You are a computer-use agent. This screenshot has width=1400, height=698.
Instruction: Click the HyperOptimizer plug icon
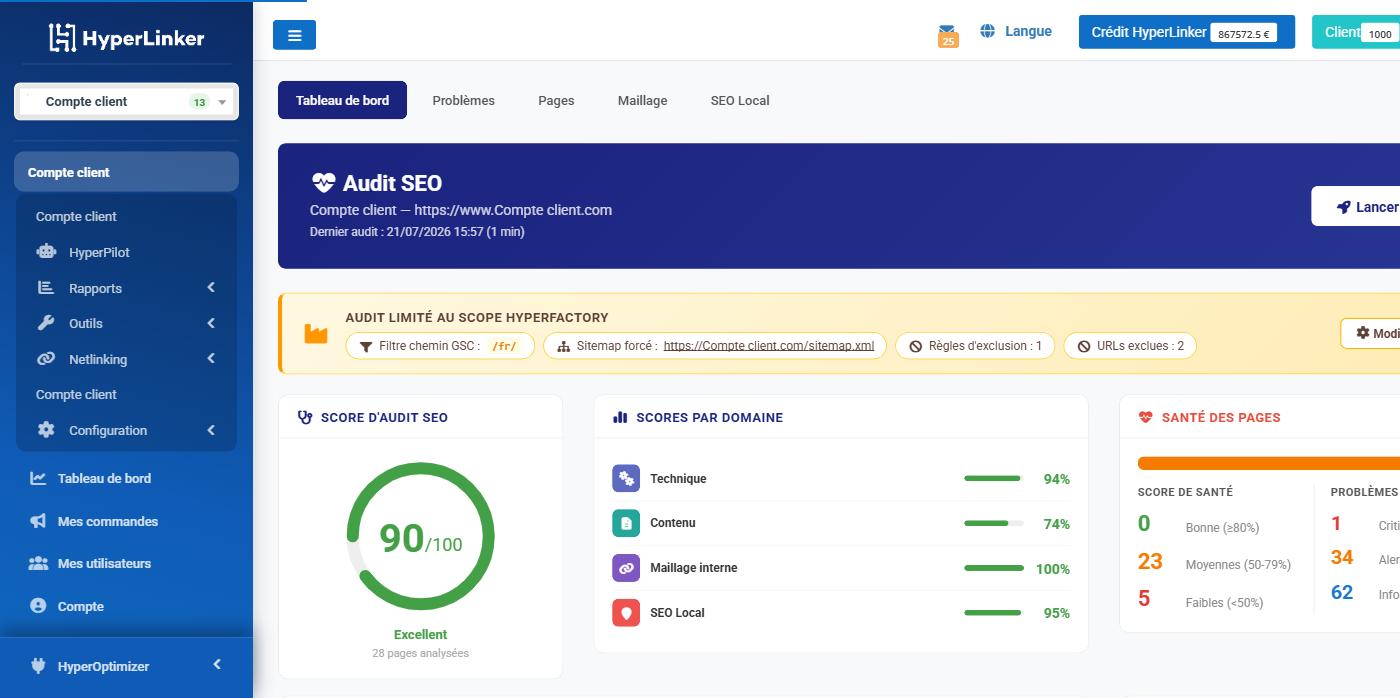pyautogui.click(x=39, y=666)
